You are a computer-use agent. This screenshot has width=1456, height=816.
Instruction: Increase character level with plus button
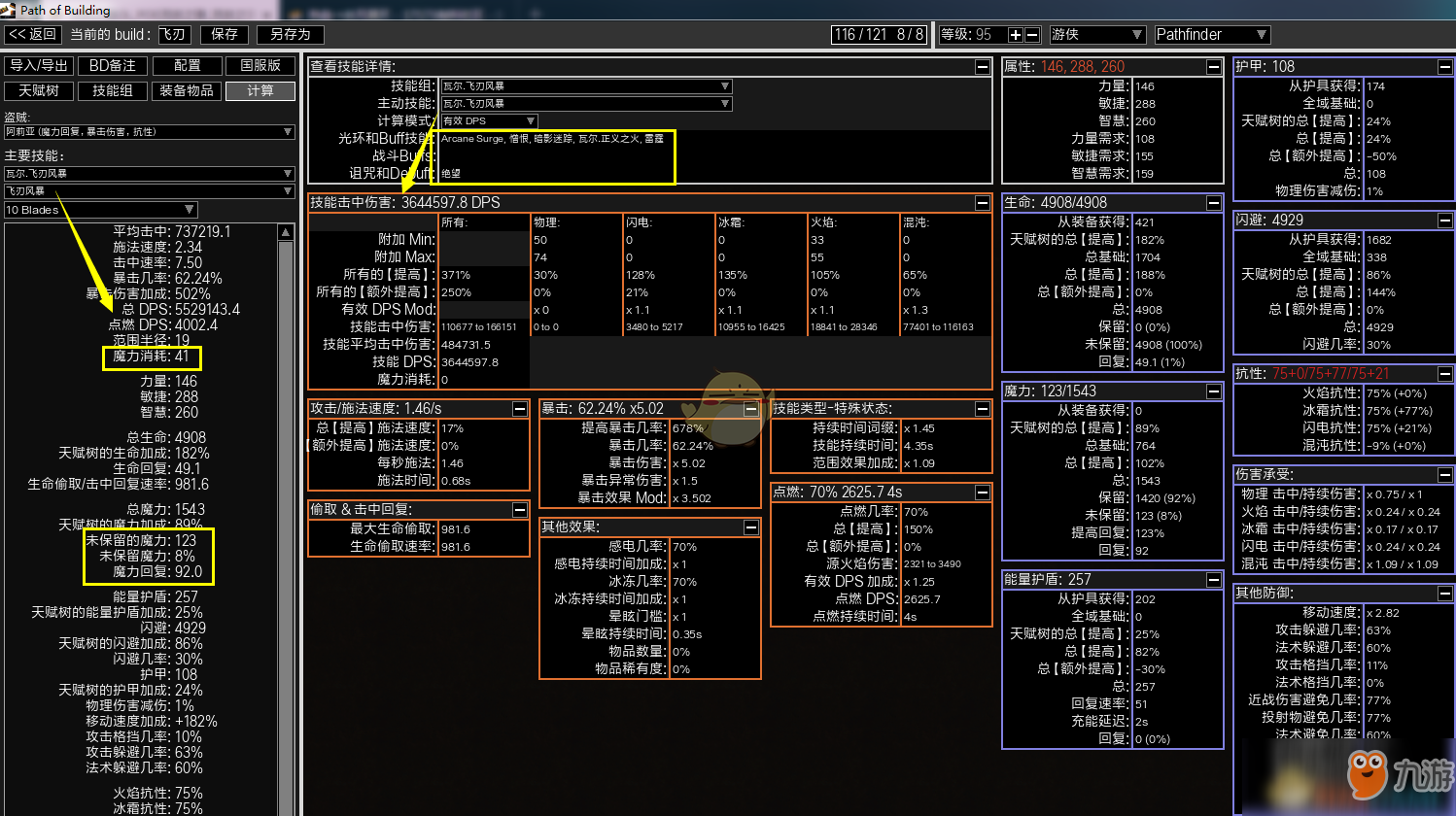1016,34
